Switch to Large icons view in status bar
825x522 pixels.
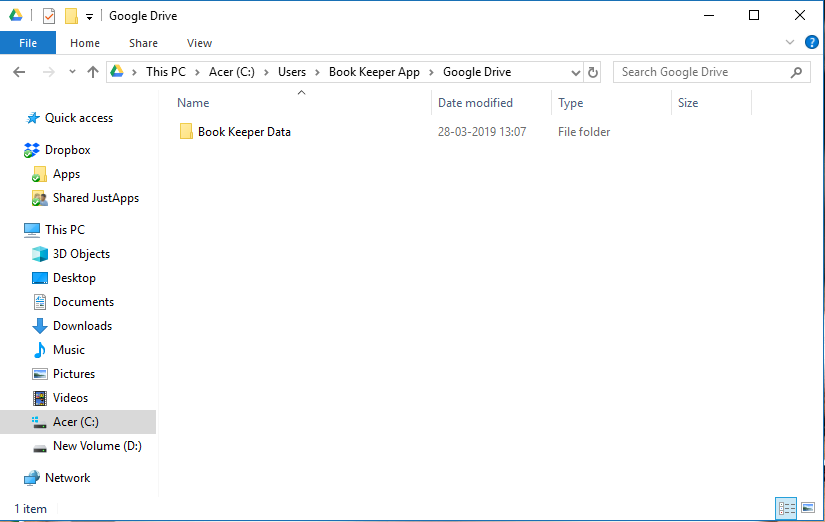coord(808,508)
